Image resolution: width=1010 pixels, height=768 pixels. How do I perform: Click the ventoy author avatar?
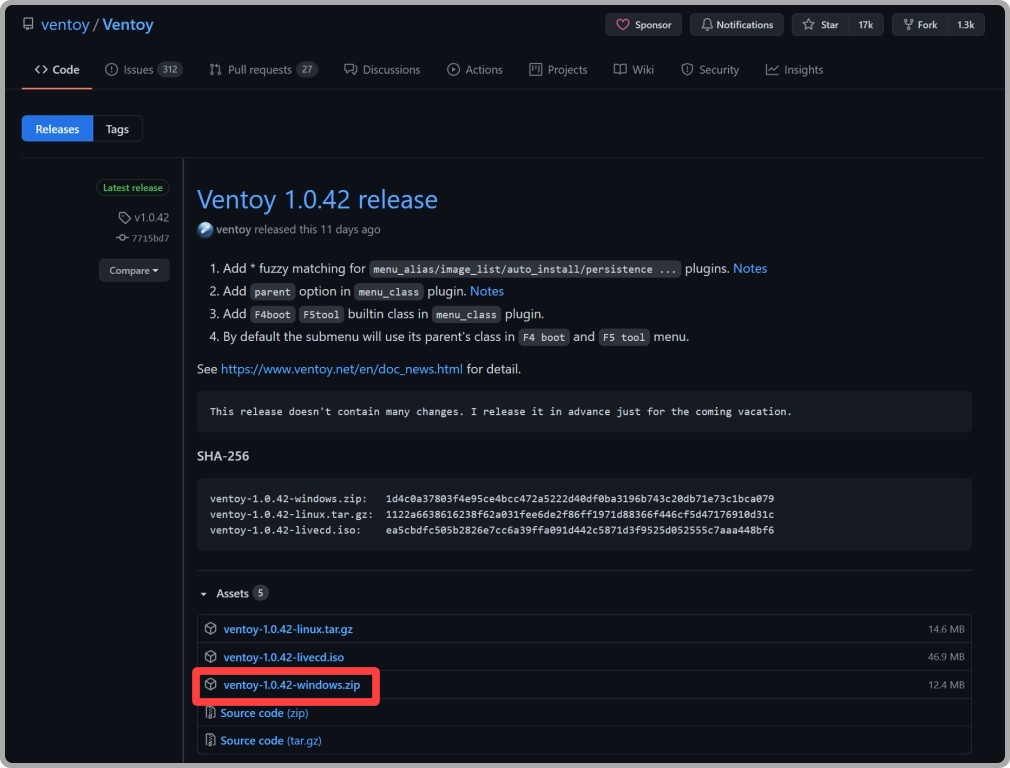205,229
